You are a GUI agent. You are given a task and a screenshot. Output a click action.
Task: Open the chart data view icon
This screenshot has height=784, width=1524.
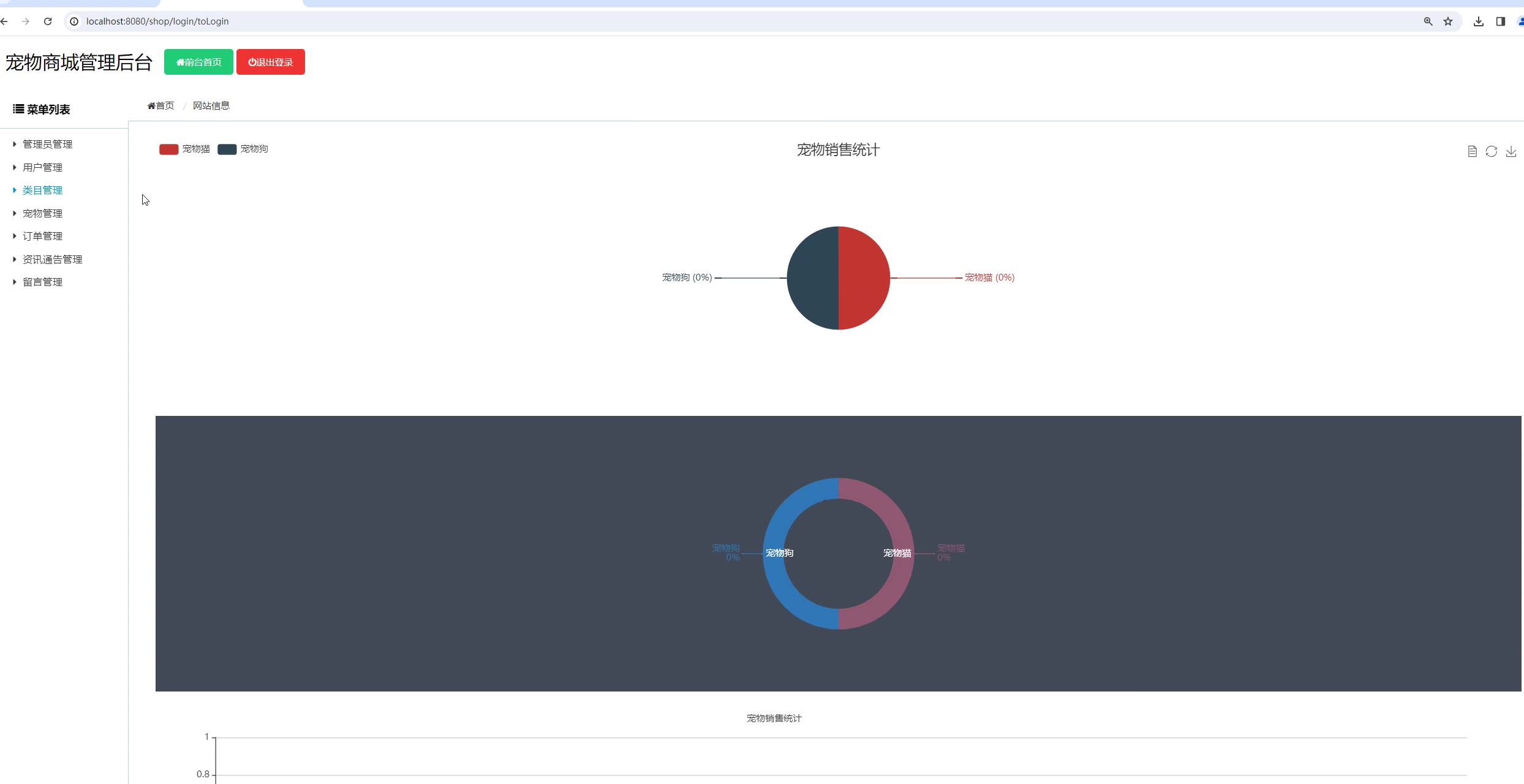pos(1473,151)
